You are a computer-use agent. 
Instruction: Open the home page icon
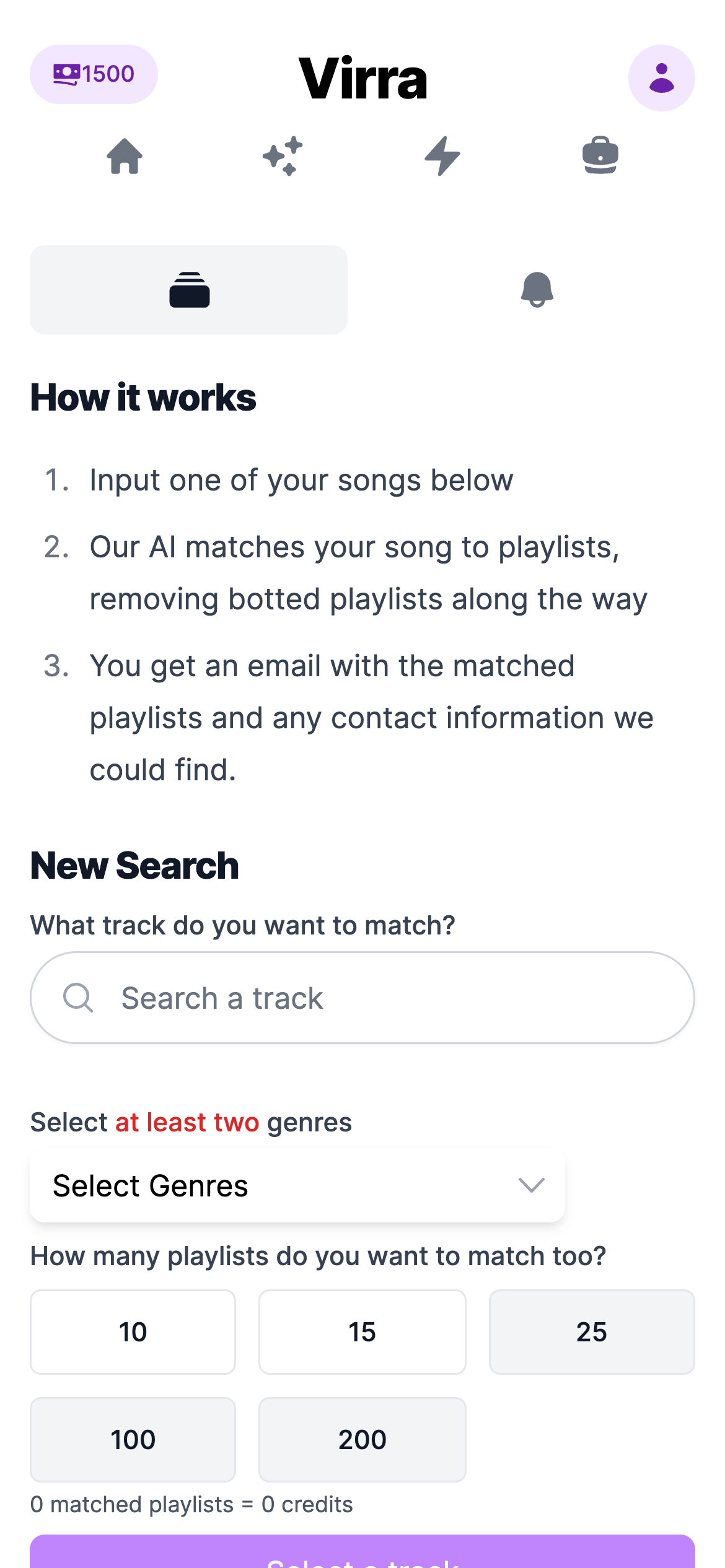(x=125, y=156)
